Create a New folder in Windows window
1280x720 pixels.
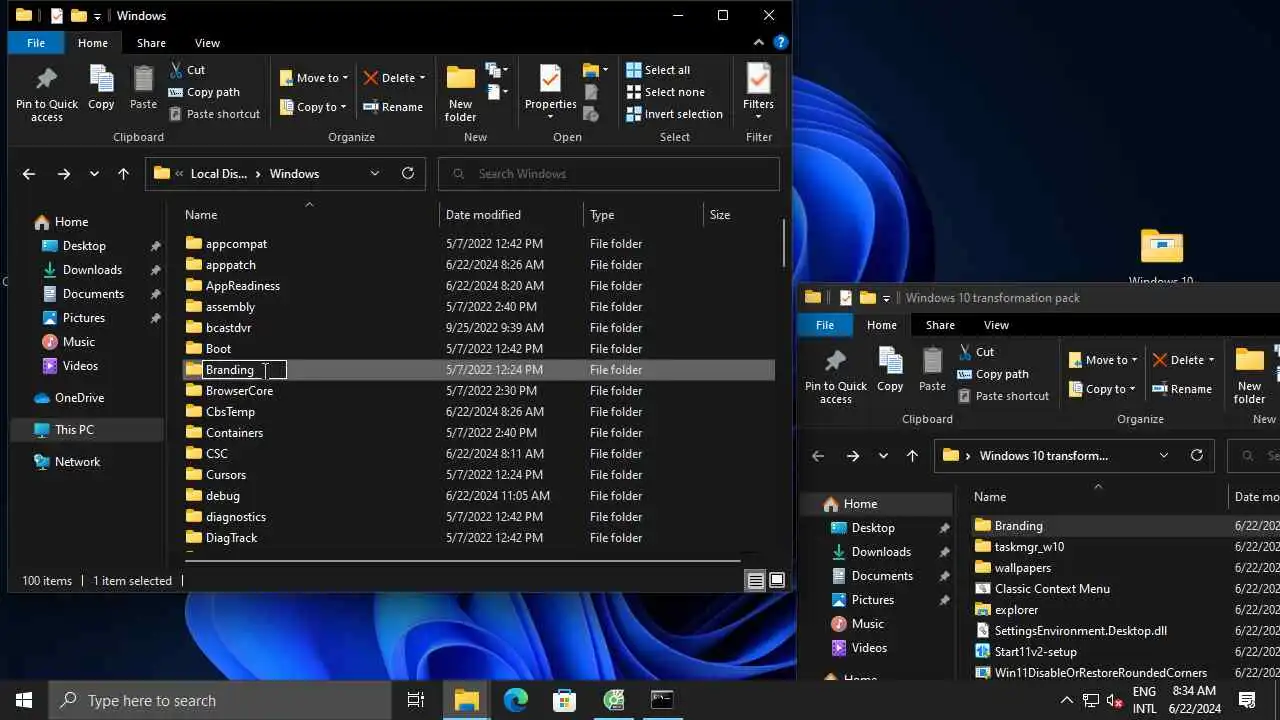pyautogui.click(x=460, y=94)
